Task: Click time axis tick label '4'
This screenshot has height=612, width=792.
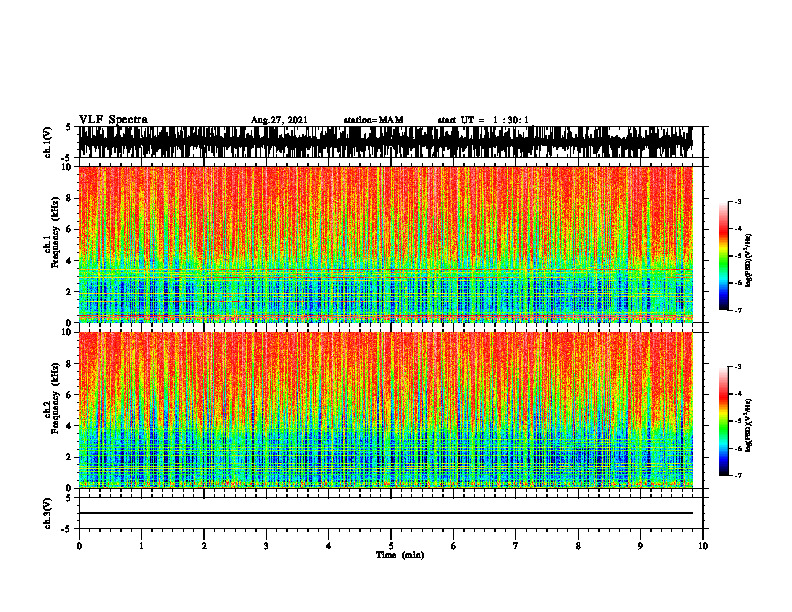Action: tap(329, 546)
